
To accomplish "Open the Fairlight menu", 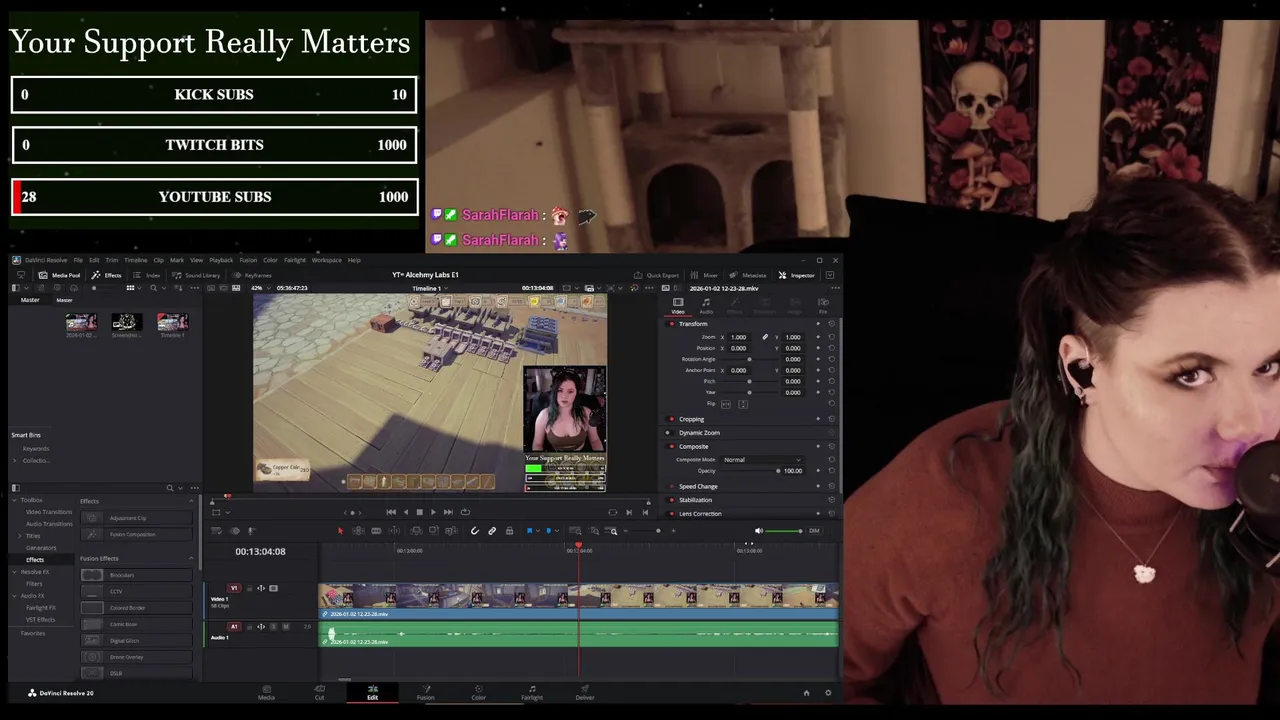I will tap(295, 260).
